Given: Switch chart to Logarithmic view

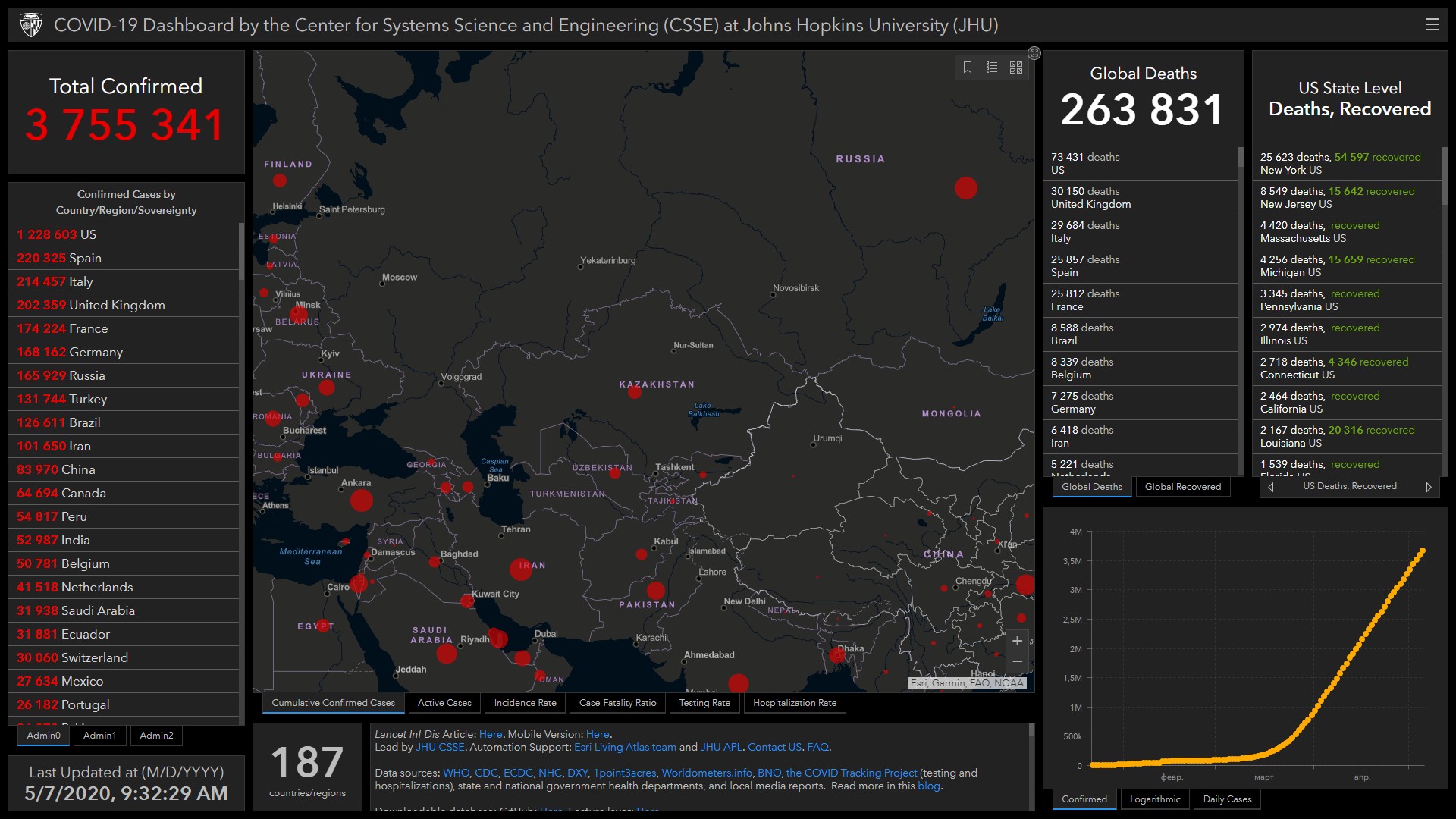Looking at the screenshot, I should (x=1154, y=799).
